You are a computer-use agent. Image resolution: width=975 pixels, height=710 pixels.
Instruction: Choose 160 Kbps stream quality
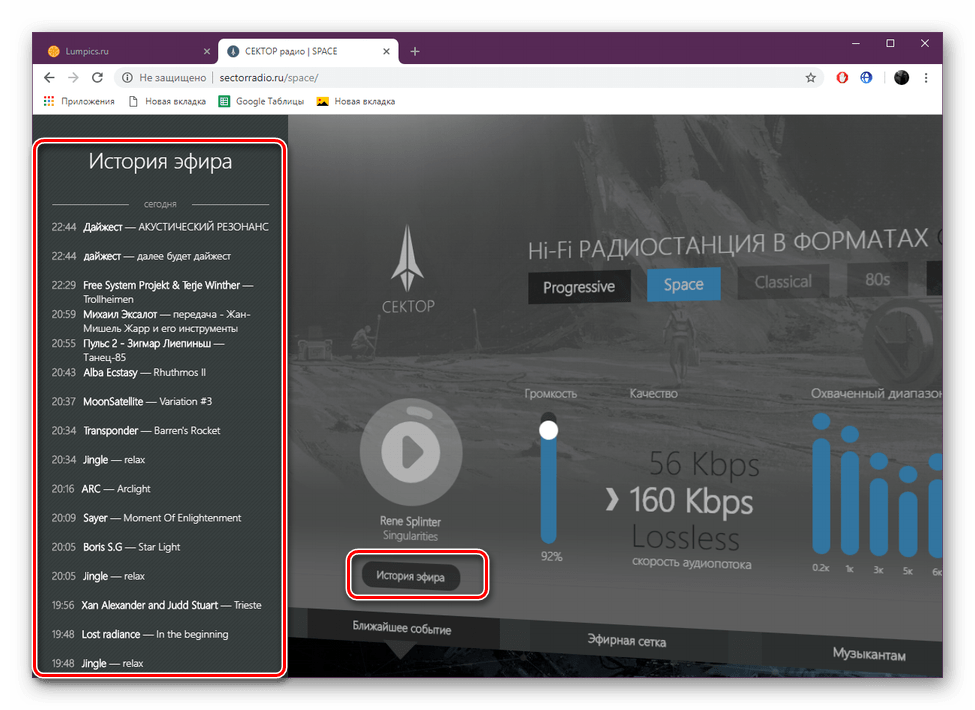(691, 500)
